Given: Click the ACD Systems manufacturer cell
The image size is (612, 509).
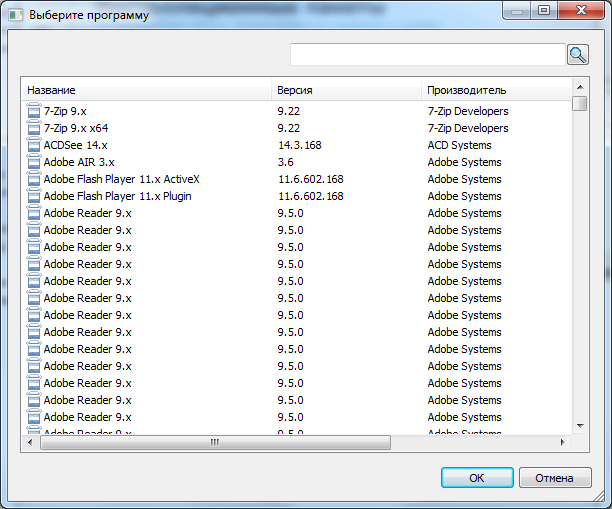Looking at the screenshot, I should coord(459,145).
